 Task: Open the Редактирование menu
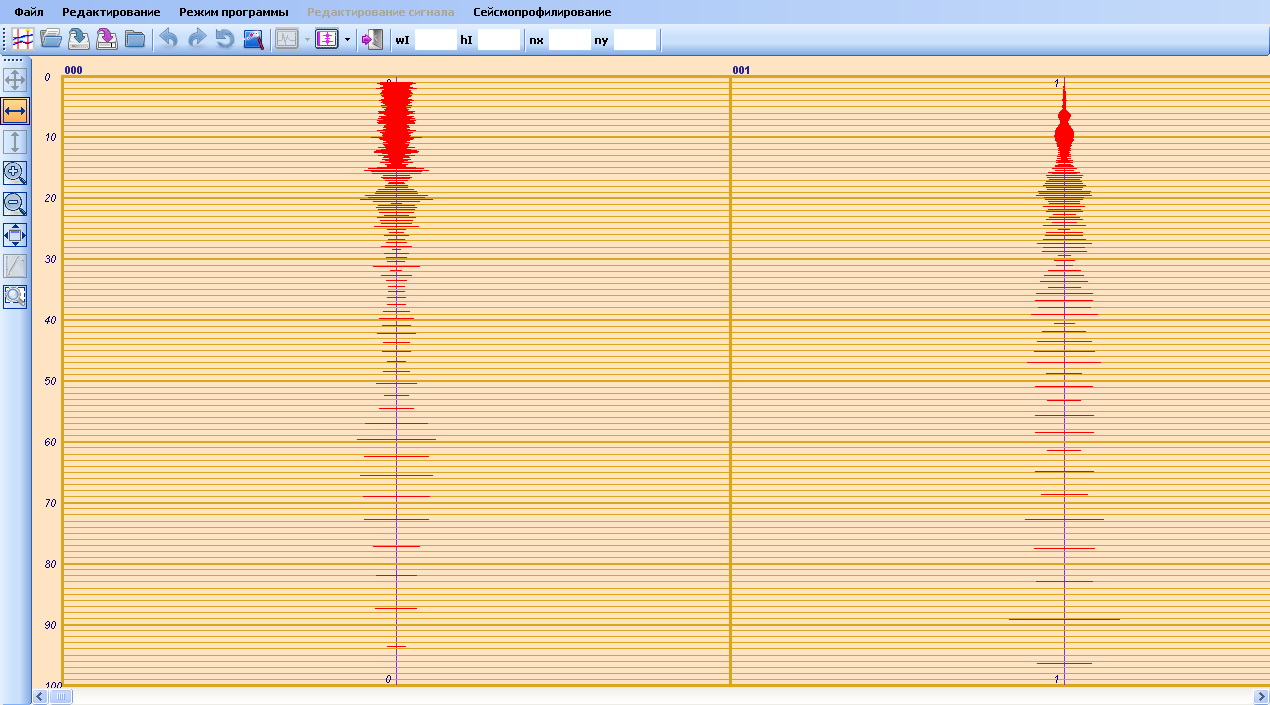coord(111,12)
